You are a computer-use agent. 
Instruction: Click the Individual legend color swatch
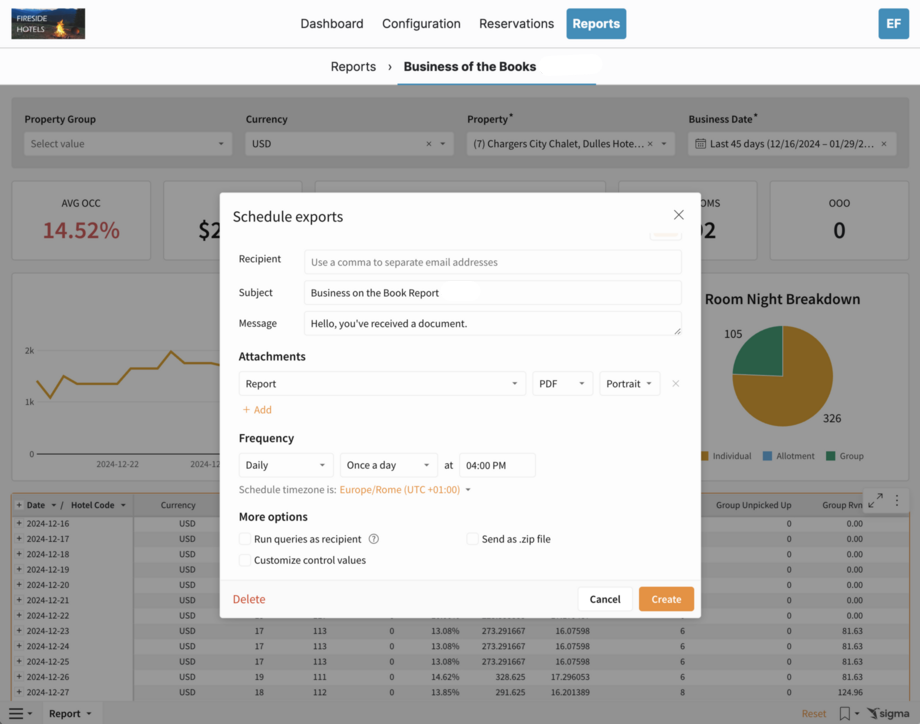[705, 456]
